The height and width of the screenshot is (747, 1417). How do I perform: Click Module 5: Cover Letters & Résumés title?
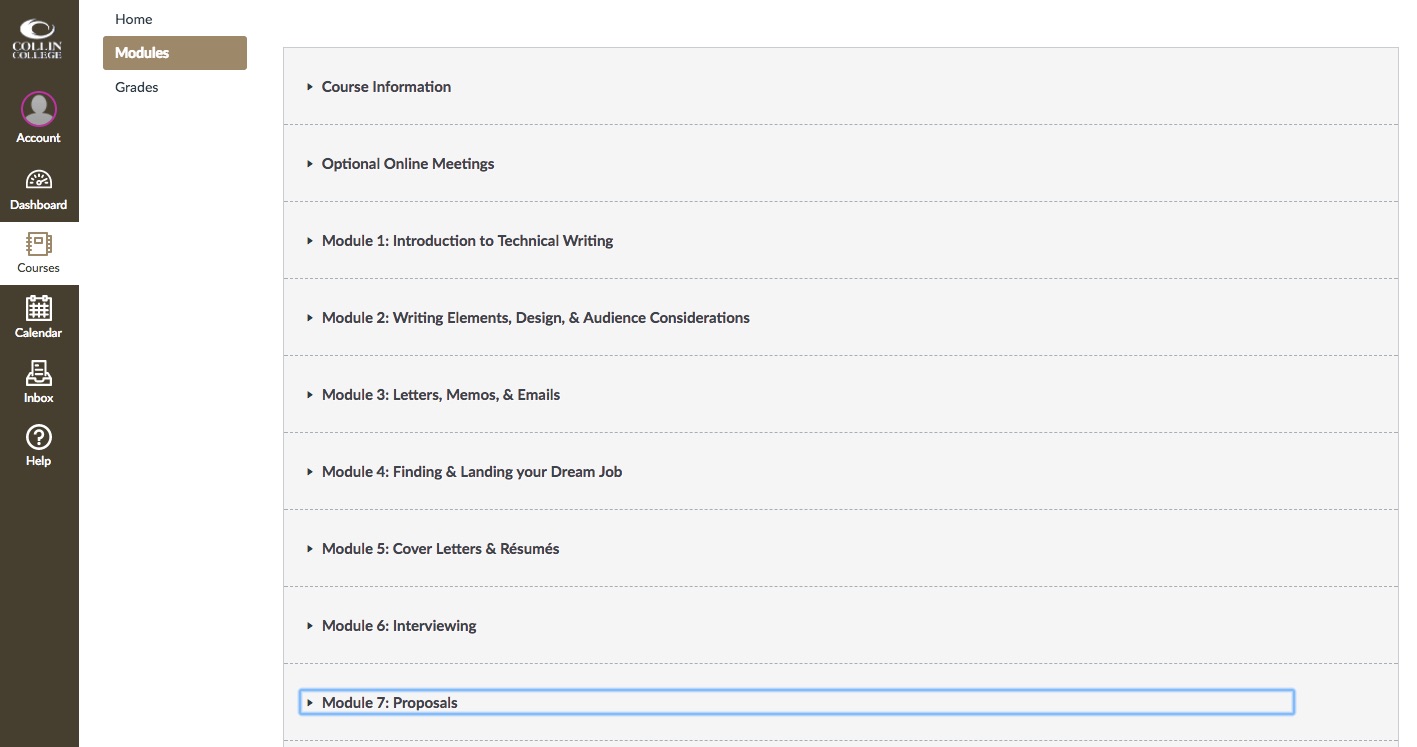[x=440, y=549]
